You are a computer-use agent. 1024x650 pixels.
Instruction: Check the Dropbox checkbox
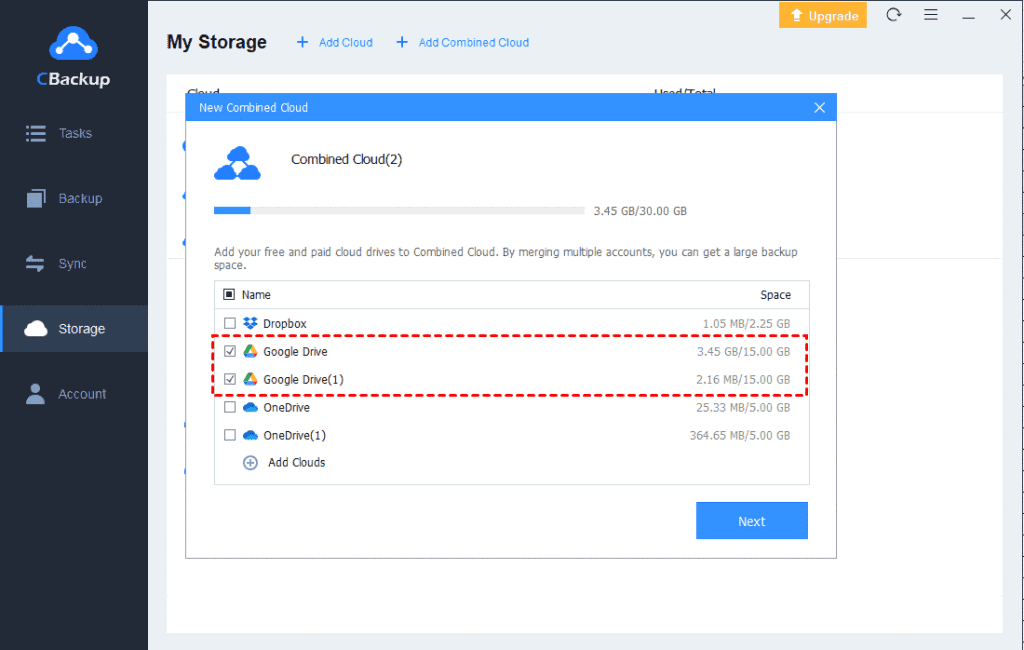pyautogui.click(x=230, y=323)
